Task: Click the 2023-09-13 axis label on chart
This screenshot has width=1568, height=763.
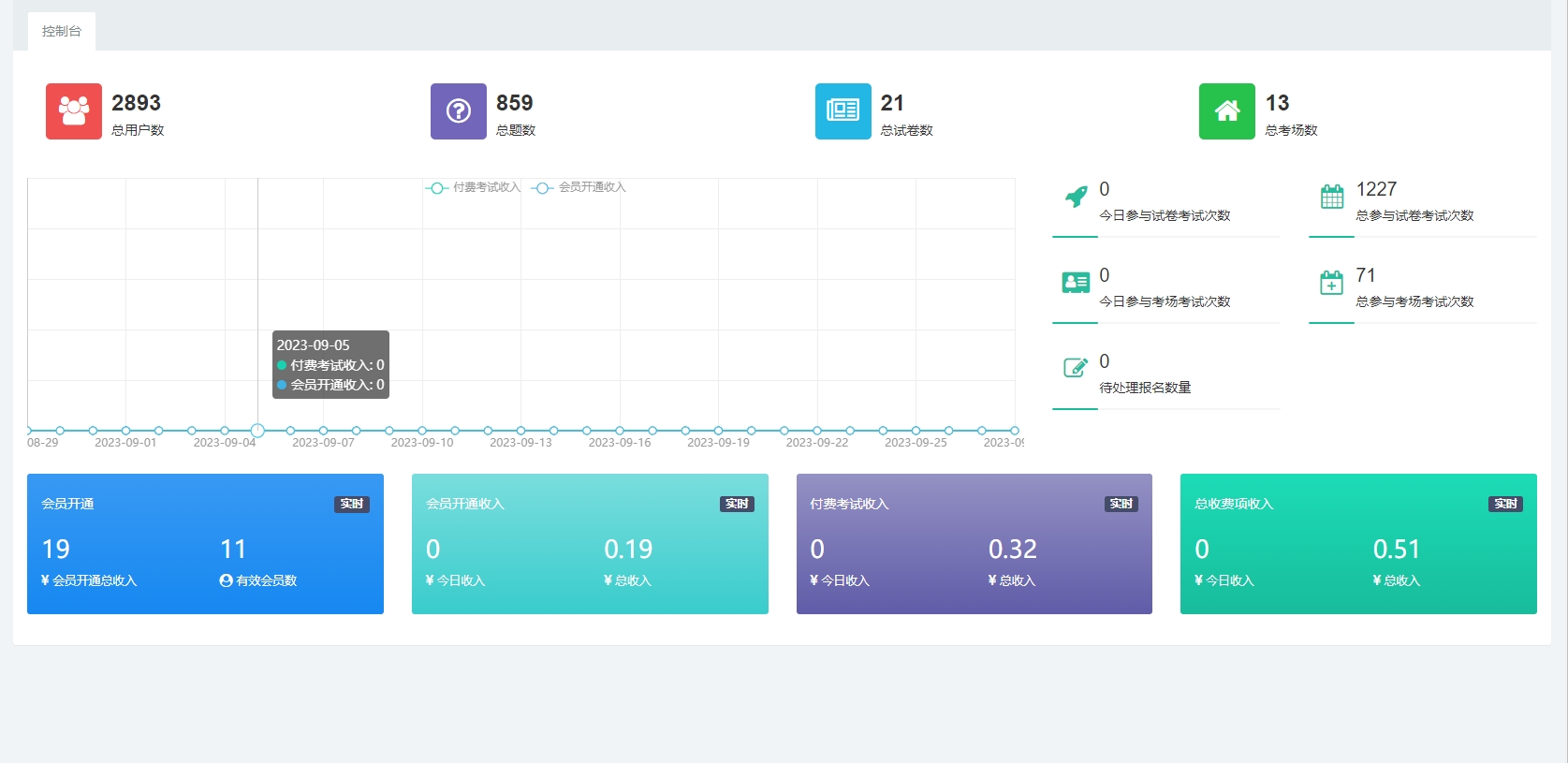Action: (x=520, y=443)
